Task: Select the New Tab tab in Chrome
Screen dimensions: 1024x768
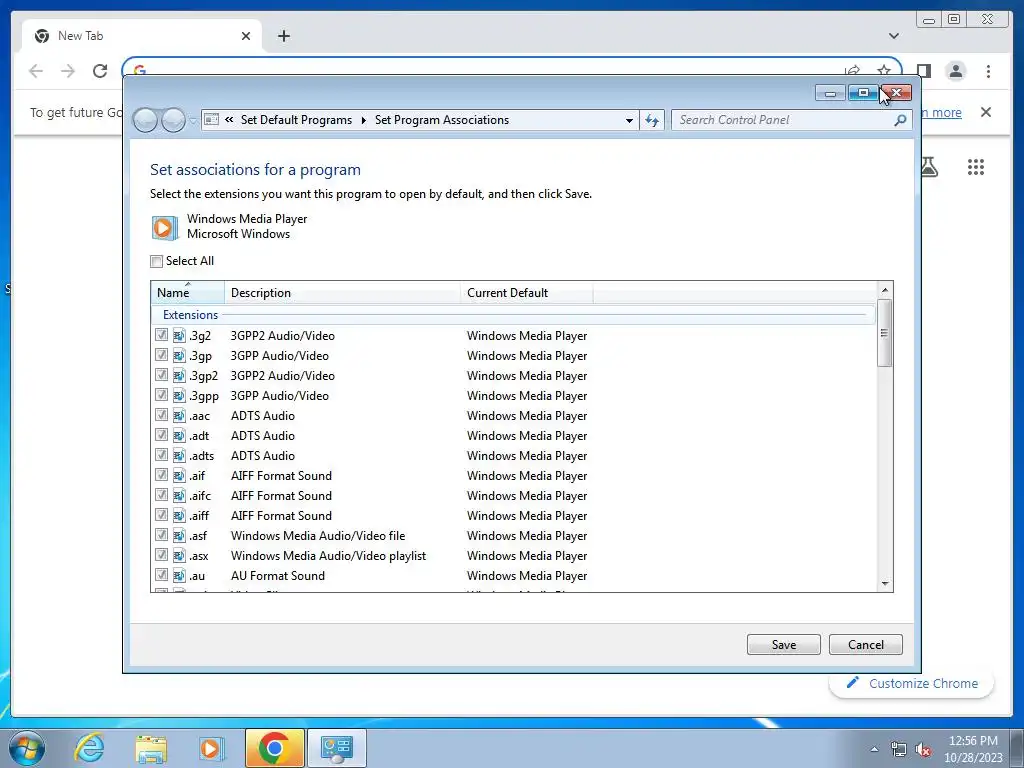Action: 140,36
